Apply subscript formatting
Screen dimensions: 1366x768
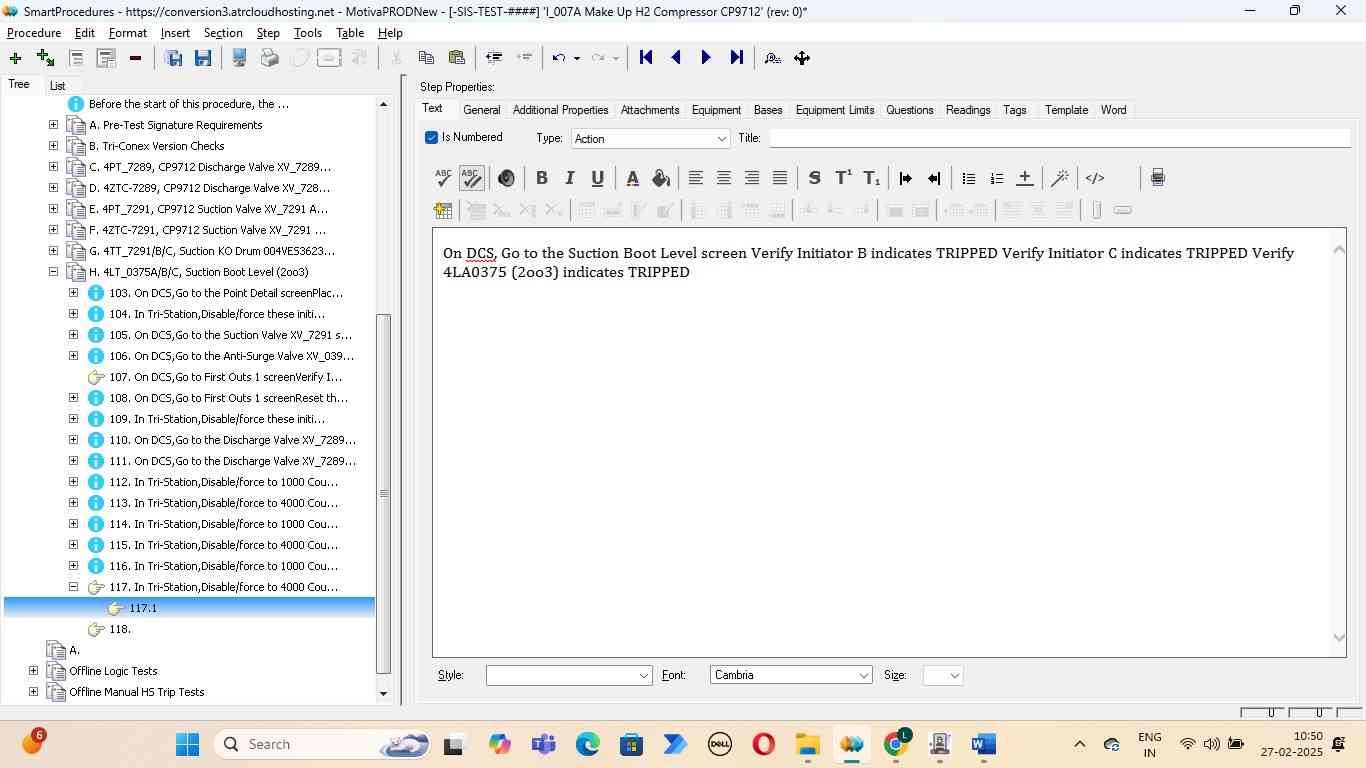[871, 178]
